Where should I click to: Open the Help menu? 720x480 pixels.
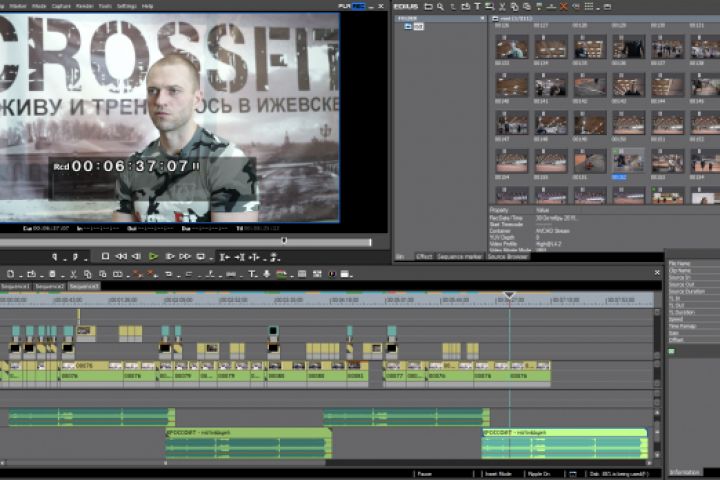(147, 6)
